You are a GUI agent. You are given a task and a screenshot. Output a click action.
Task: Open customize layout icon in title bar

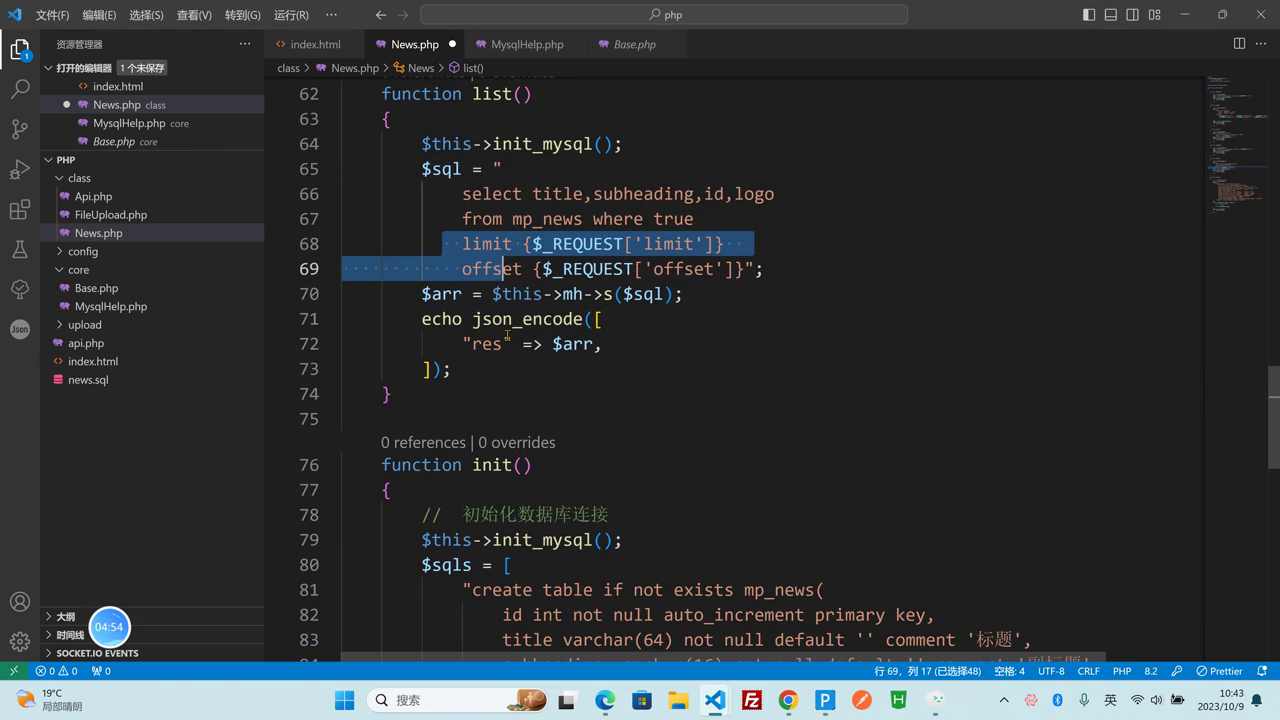[x=1155, y=15]
